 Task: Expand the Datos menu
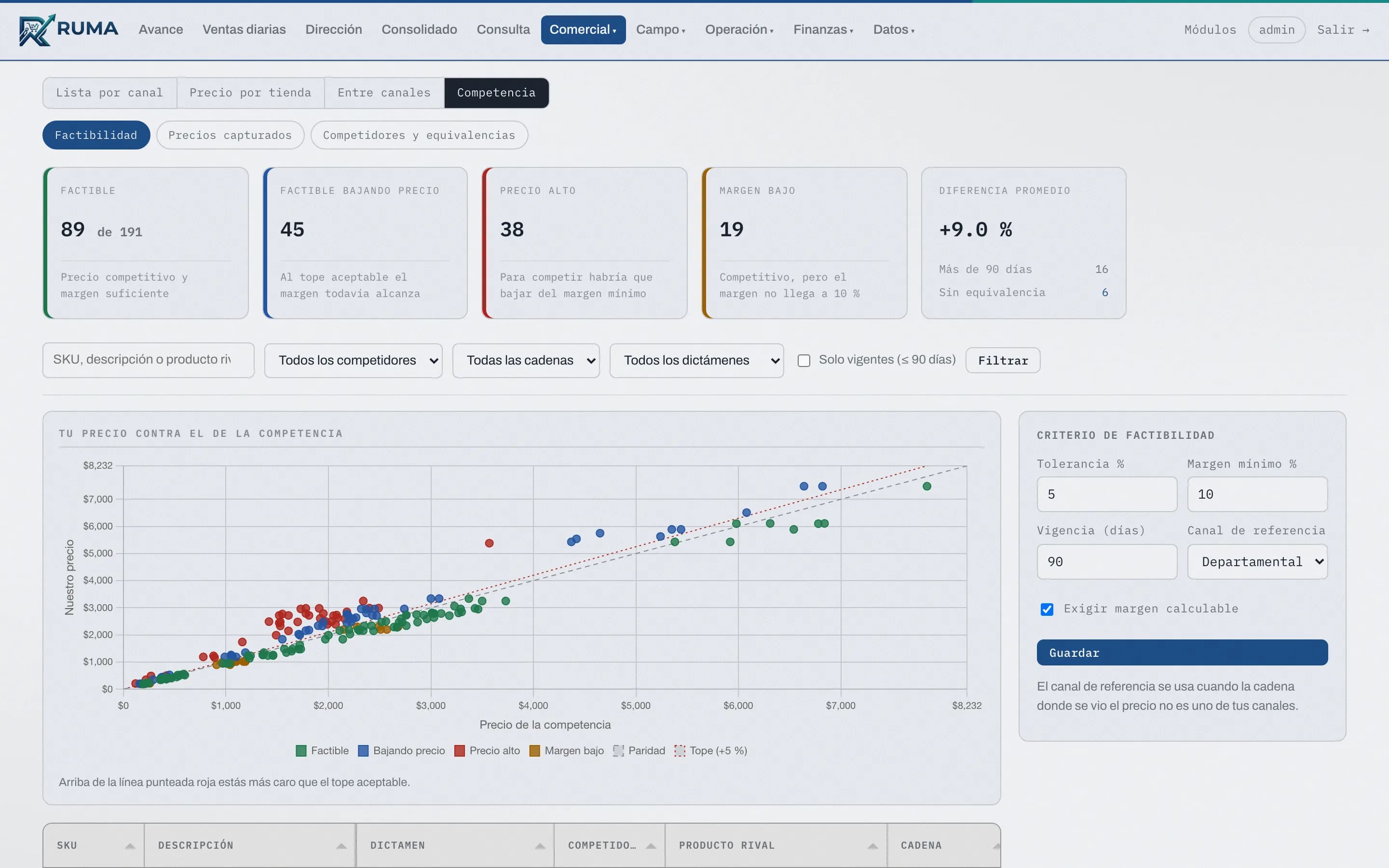[x=894, y=30]
